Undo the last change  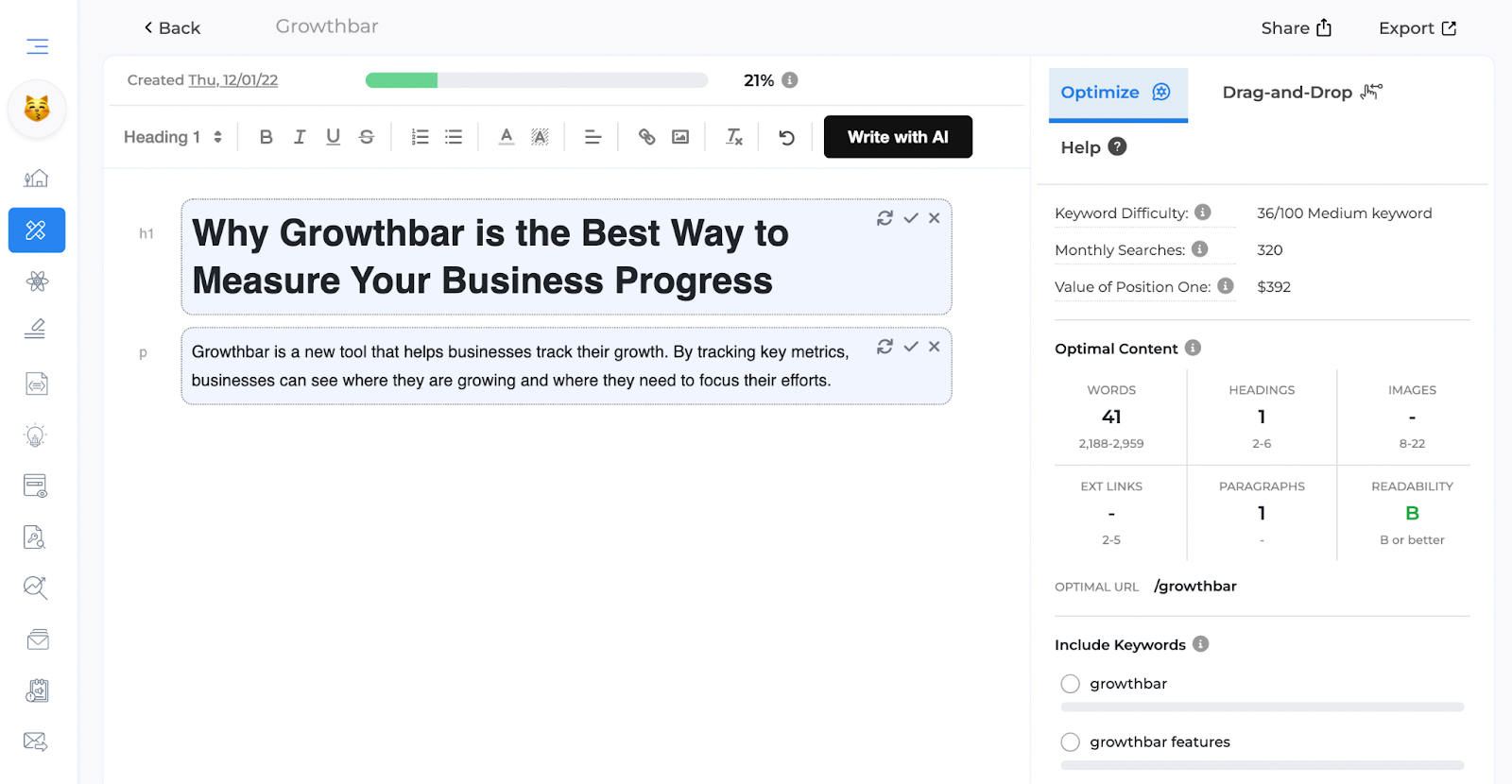pyautogui.click(x=786, y=137)
